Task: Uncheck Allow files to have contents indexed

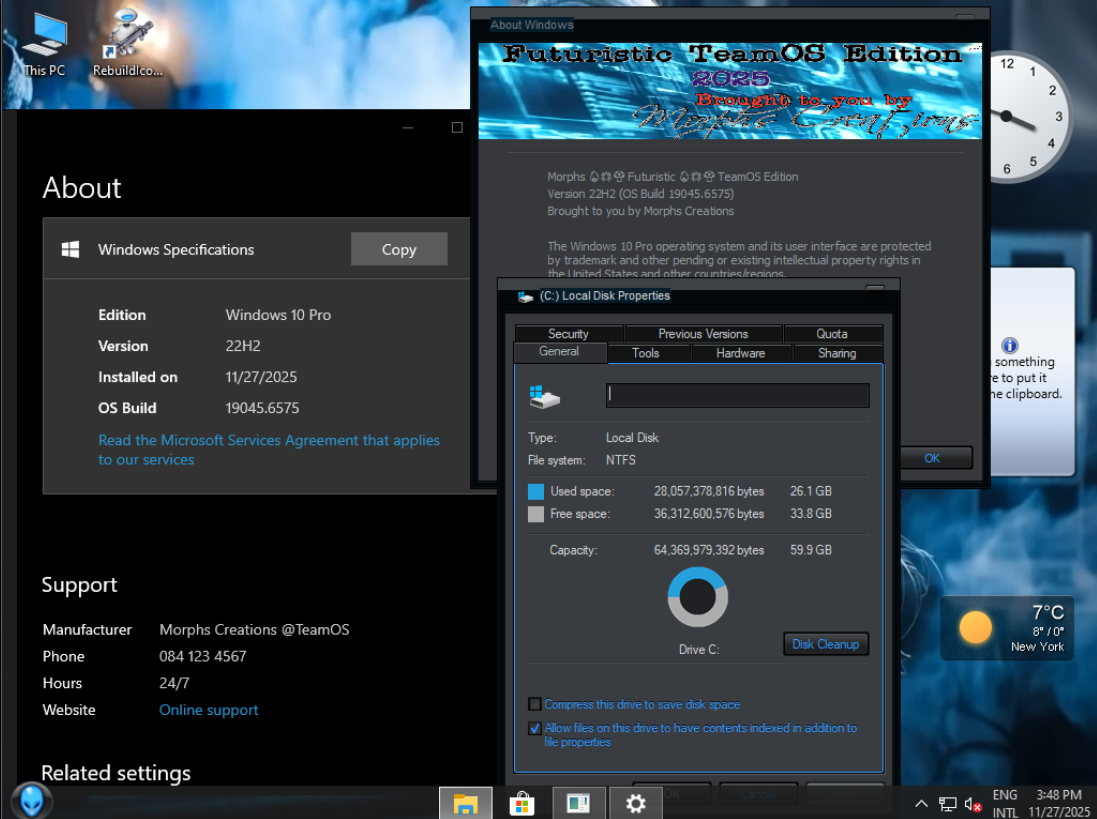Action: click(x=535, y=728)
